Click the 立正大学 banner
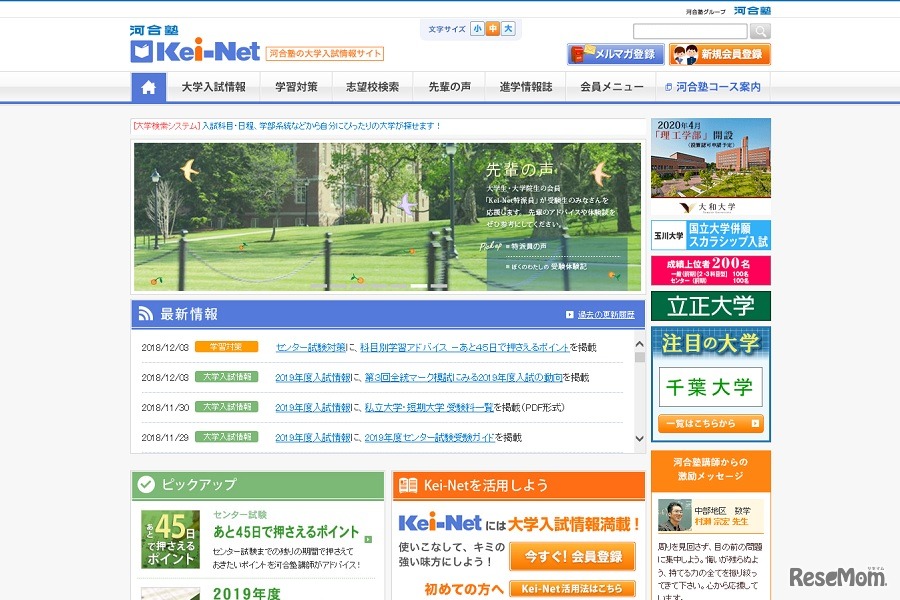The height and width of the screenshot is (600, 900). point(711,306)
